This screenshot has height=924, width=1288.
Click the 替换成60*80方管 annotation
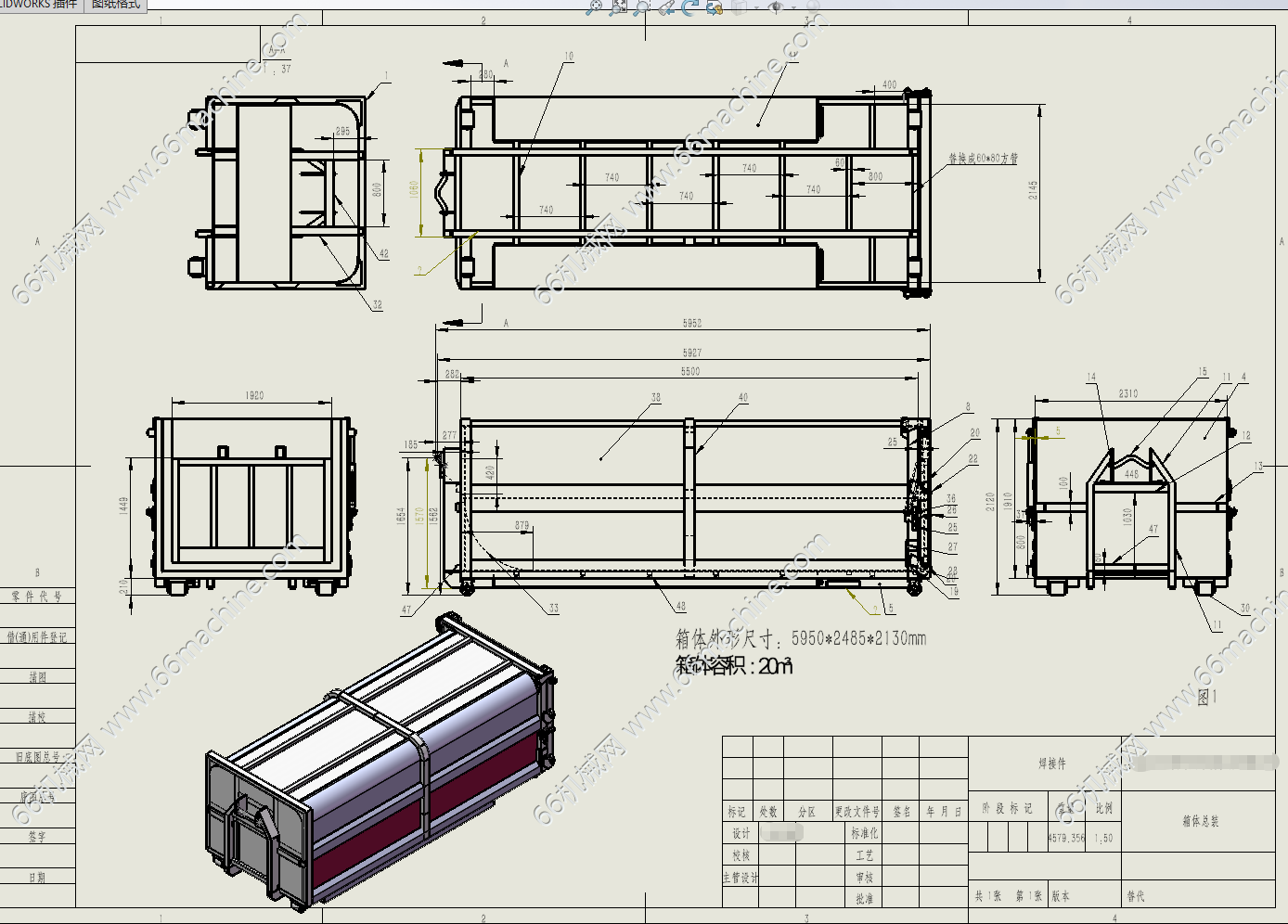click(x=983, y=159)
